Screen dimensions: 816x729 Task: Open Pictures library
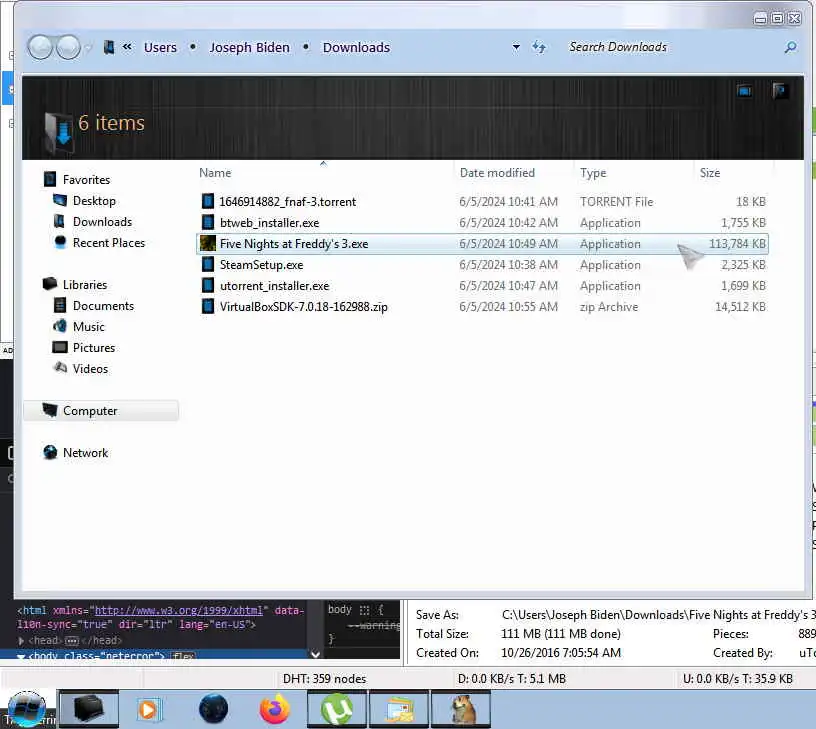94,348
